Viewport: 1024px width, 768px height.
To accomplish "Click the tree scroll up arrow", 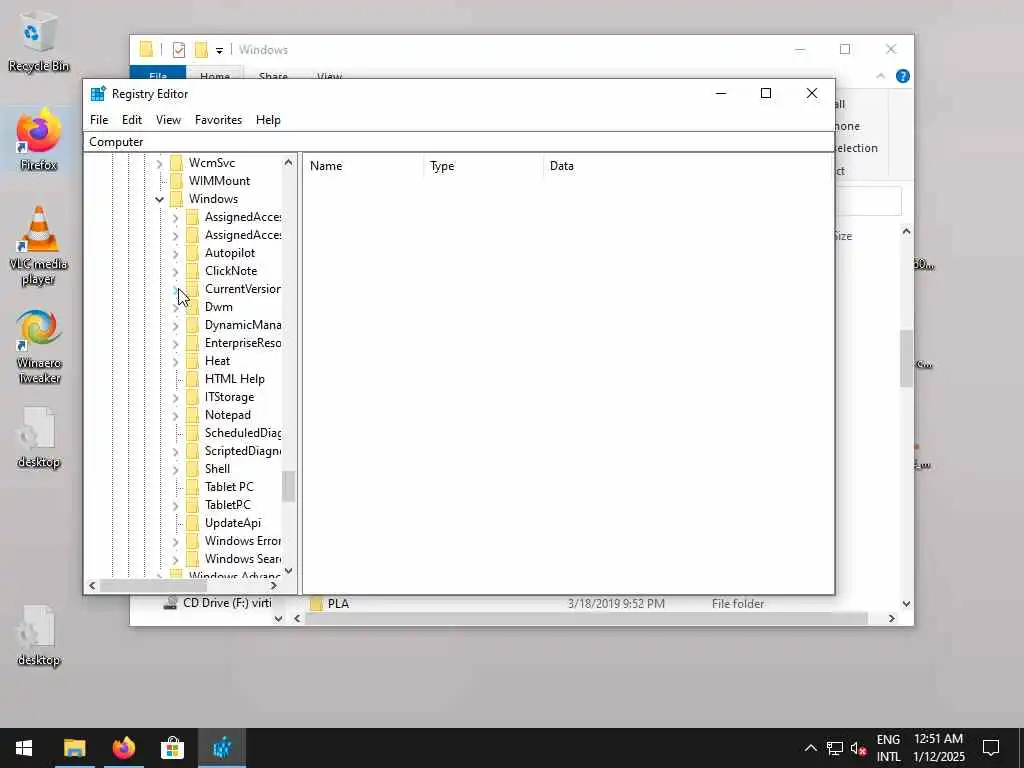I will tap(288, 162).
